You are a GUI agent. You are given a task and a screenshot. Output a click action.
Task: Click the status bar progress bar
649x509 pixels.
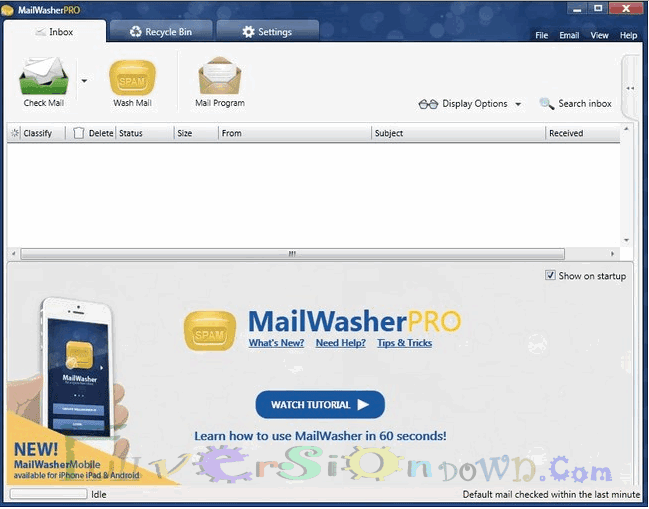click(x=48, y=494)
